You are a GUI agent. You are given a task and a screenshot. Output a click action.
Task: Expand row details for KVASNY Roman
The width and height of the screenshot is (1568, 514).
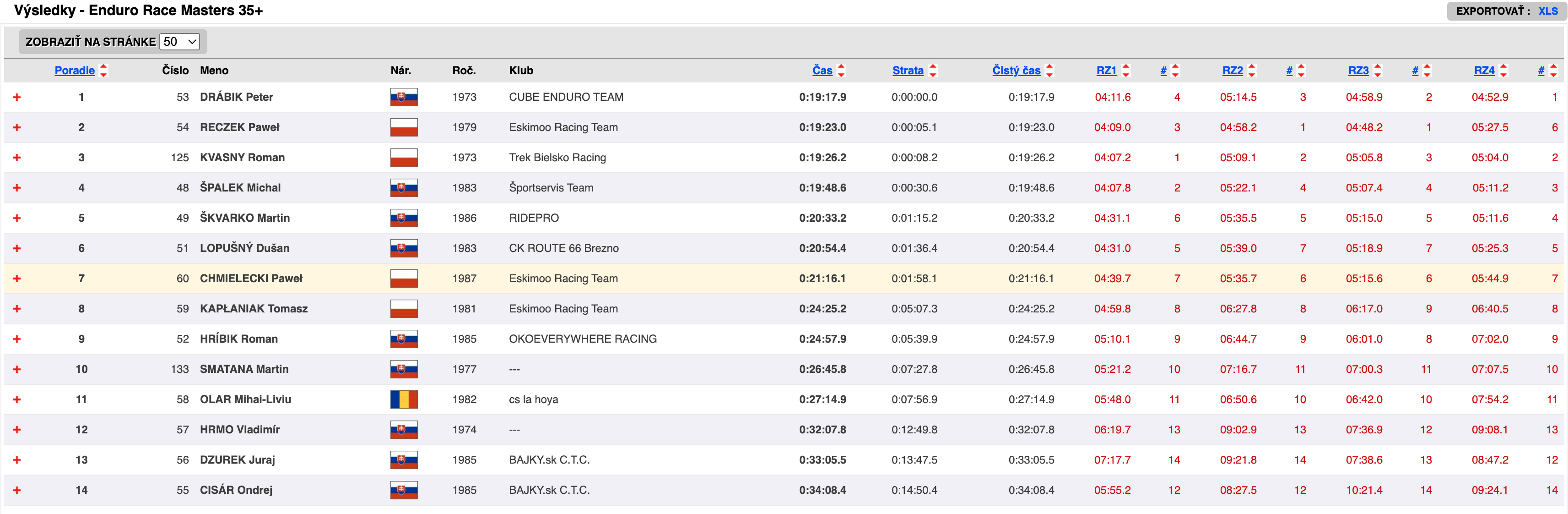(x=17, y=158)
